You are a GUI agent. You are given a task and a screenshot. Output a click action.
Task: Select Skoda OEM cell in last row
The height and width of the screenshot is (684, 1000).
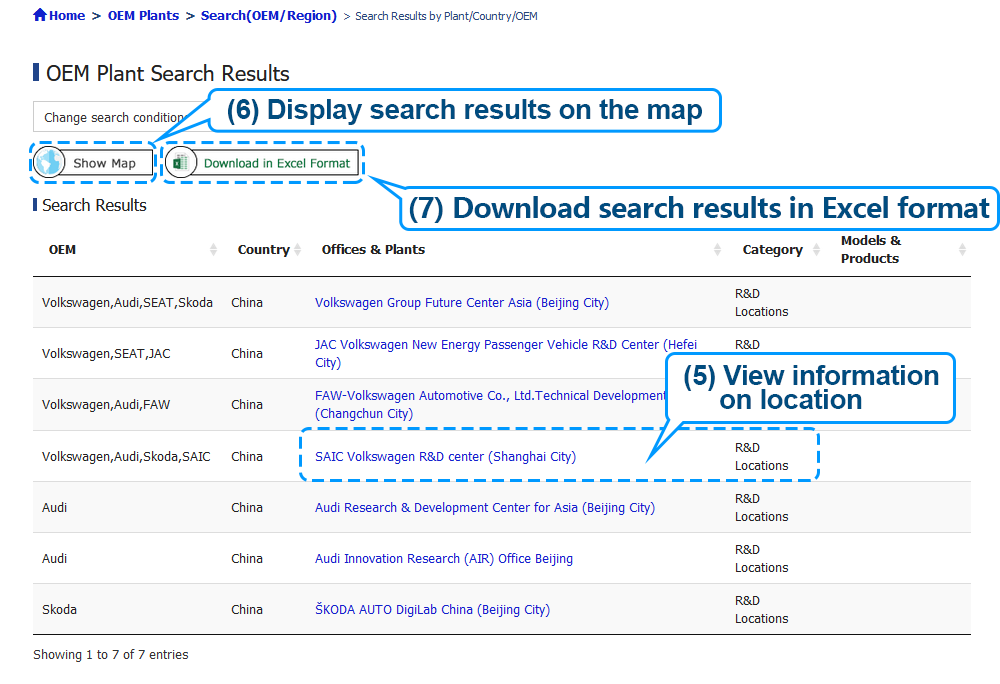tap(59, 610)
